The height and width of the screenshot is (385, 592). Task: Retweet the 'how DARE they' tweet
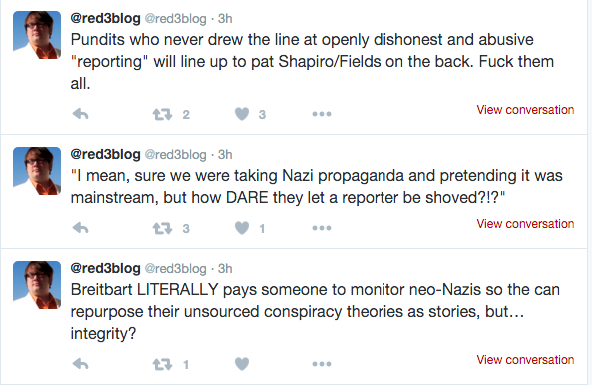[162, 228]
